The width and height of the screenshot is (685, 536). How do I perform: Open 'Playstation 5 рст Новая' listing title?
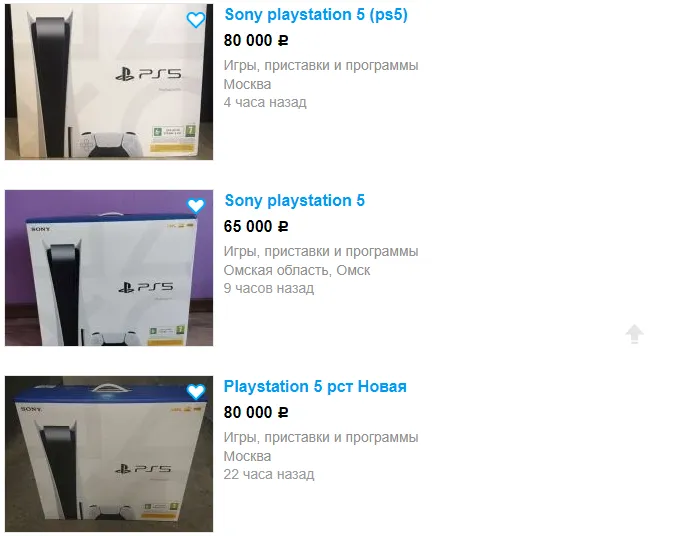click(x=315, y=387)
